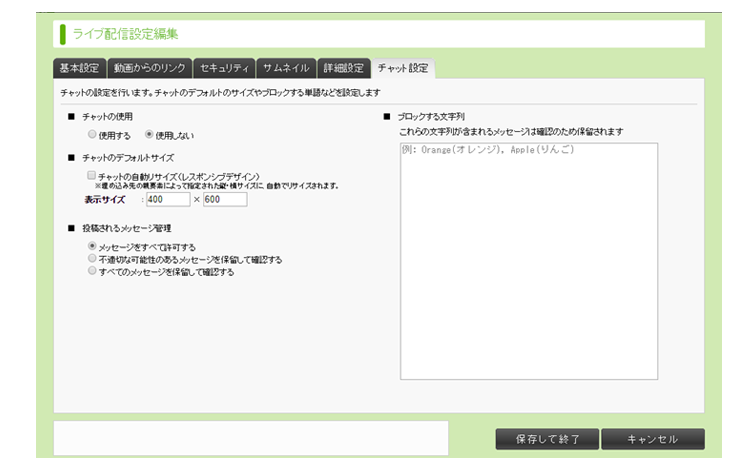Open the 詳細設定 tab
This screenshot has height=470, width=750.
[344, 68]
